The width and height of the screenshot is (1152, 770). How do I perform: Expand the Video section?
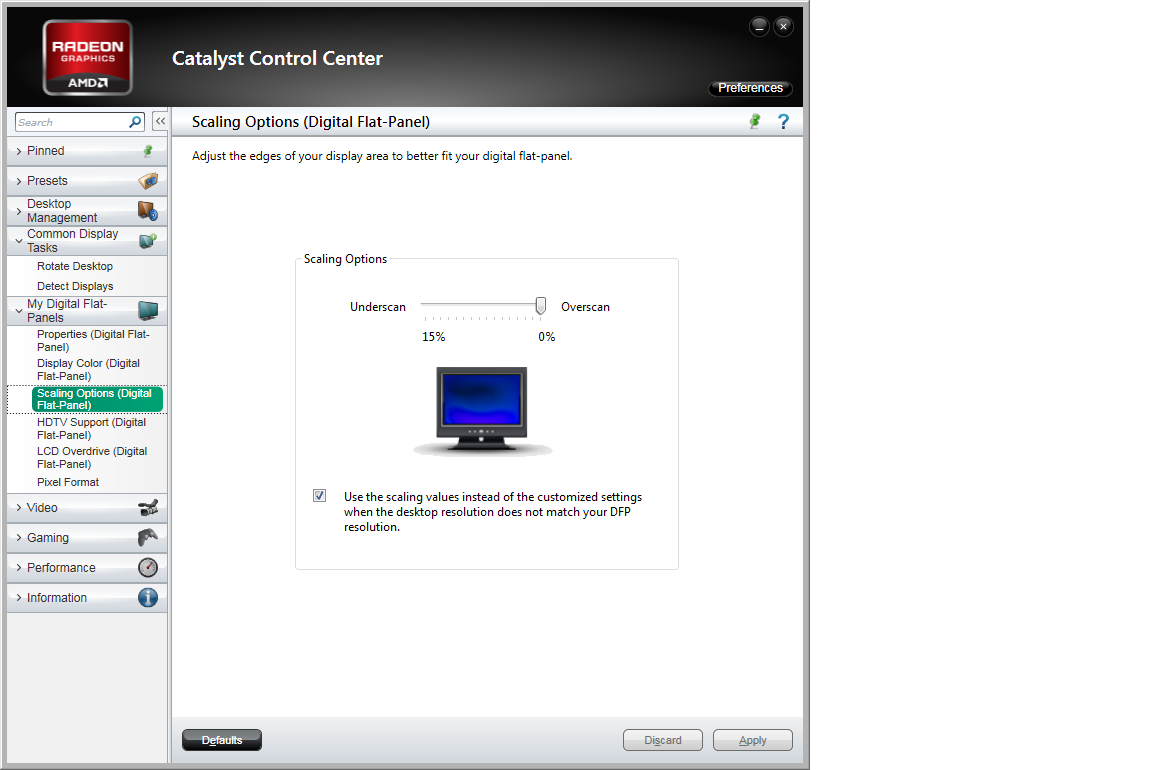(19, 508)
